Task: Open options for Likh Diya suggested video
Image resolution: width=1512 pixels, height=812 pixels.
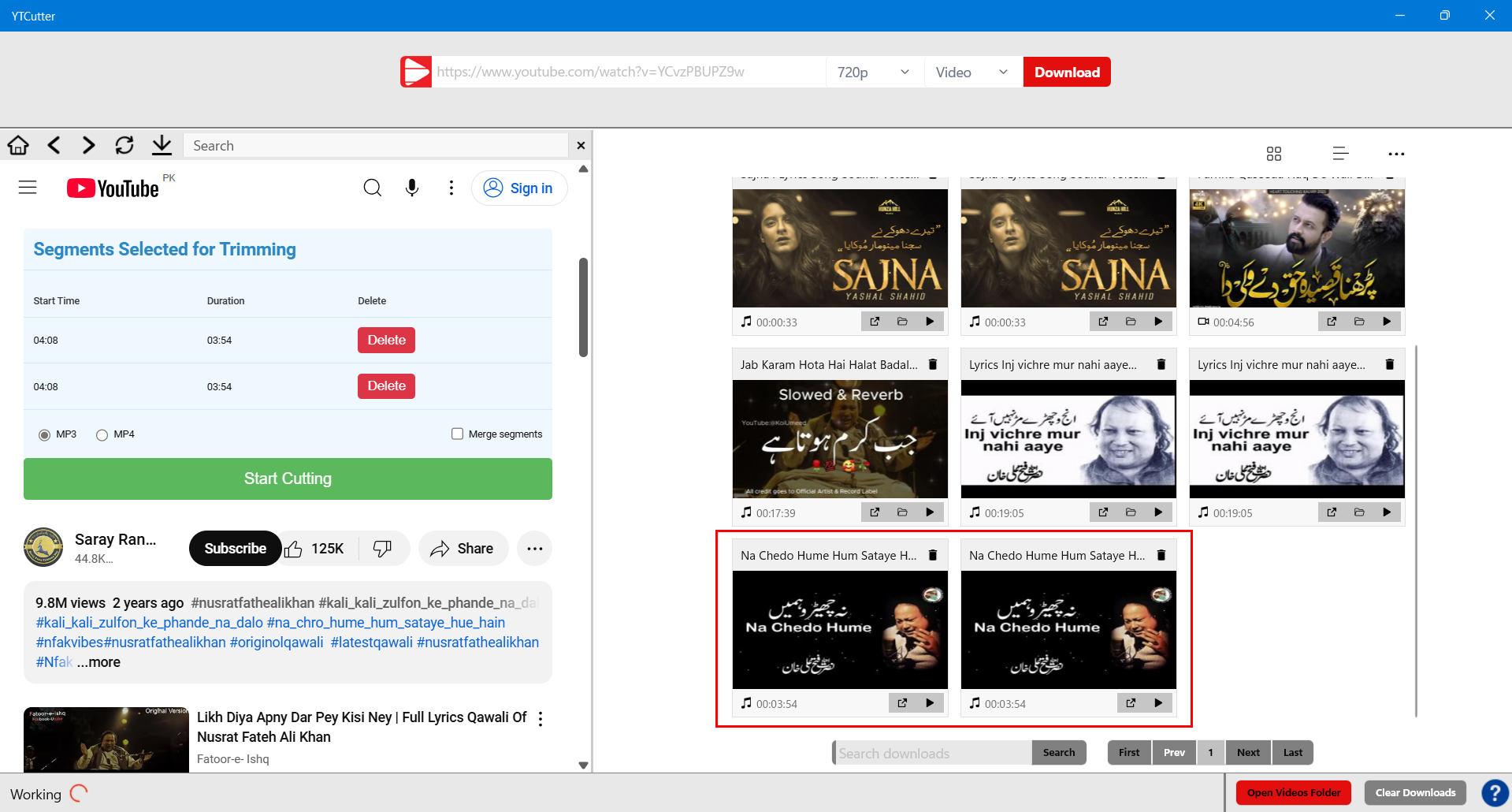Action: (541, 719)
